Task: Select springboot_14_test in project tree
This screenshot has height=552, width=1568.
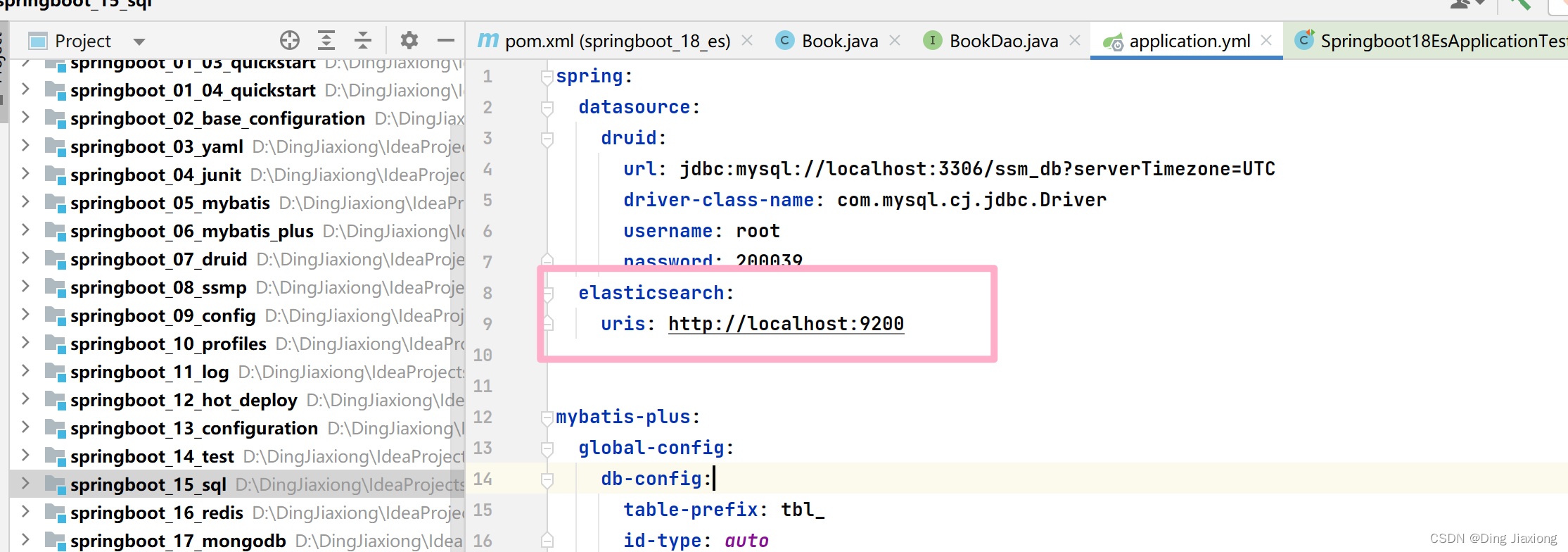Action: click(x=152, y=456)
